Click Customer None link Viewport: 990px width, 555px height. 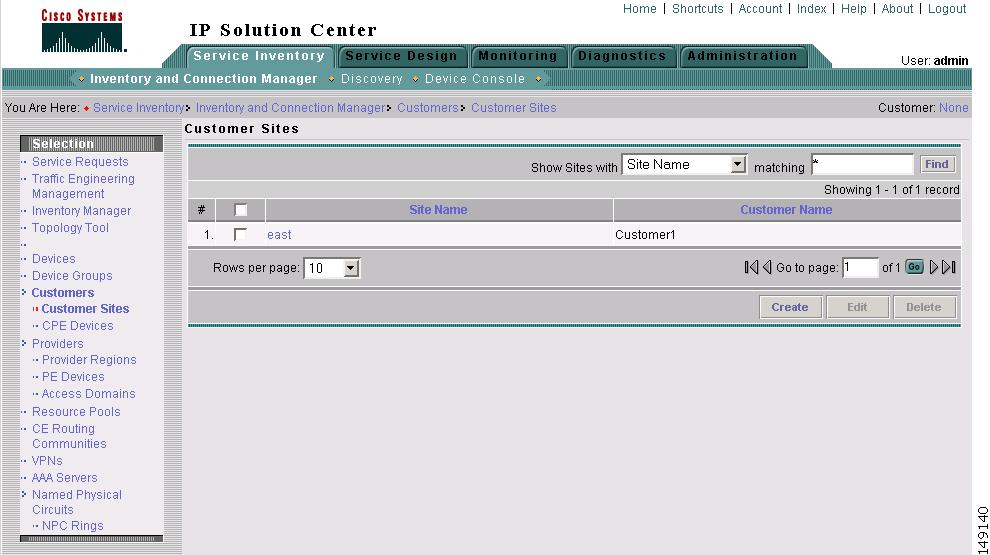[x=953, y=108]
